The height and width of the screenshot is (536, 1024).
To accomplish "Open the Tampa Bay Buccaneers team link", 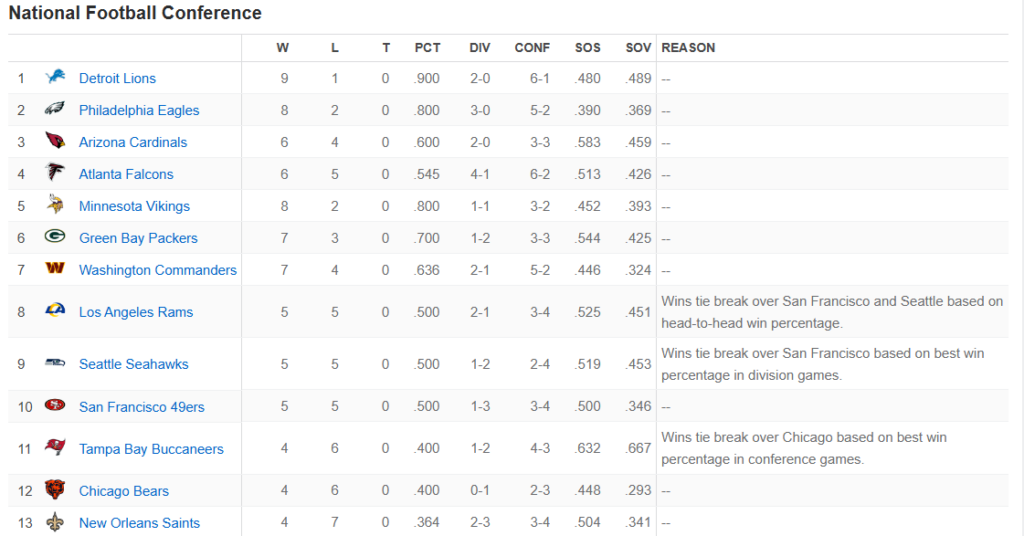I will (152, 449).
